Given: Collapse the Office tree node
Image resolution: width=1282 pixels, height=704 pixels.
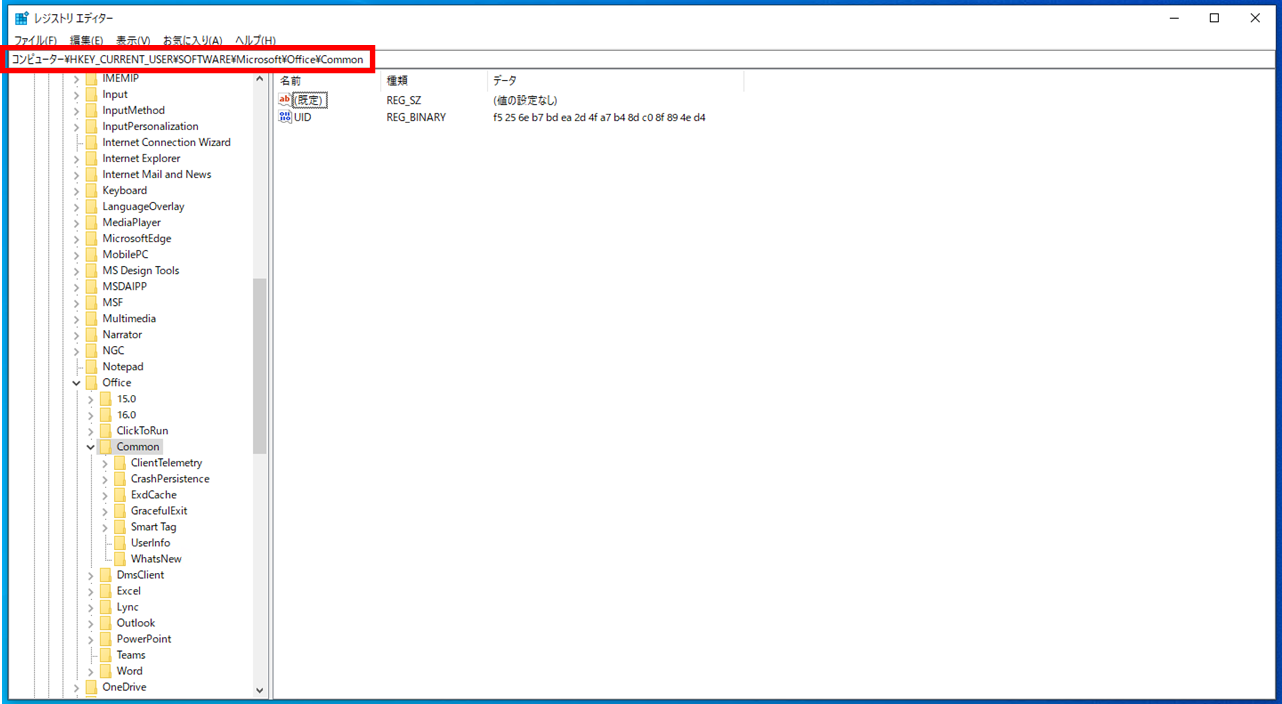Looking at the screenshot, I should tap(77, 382).
